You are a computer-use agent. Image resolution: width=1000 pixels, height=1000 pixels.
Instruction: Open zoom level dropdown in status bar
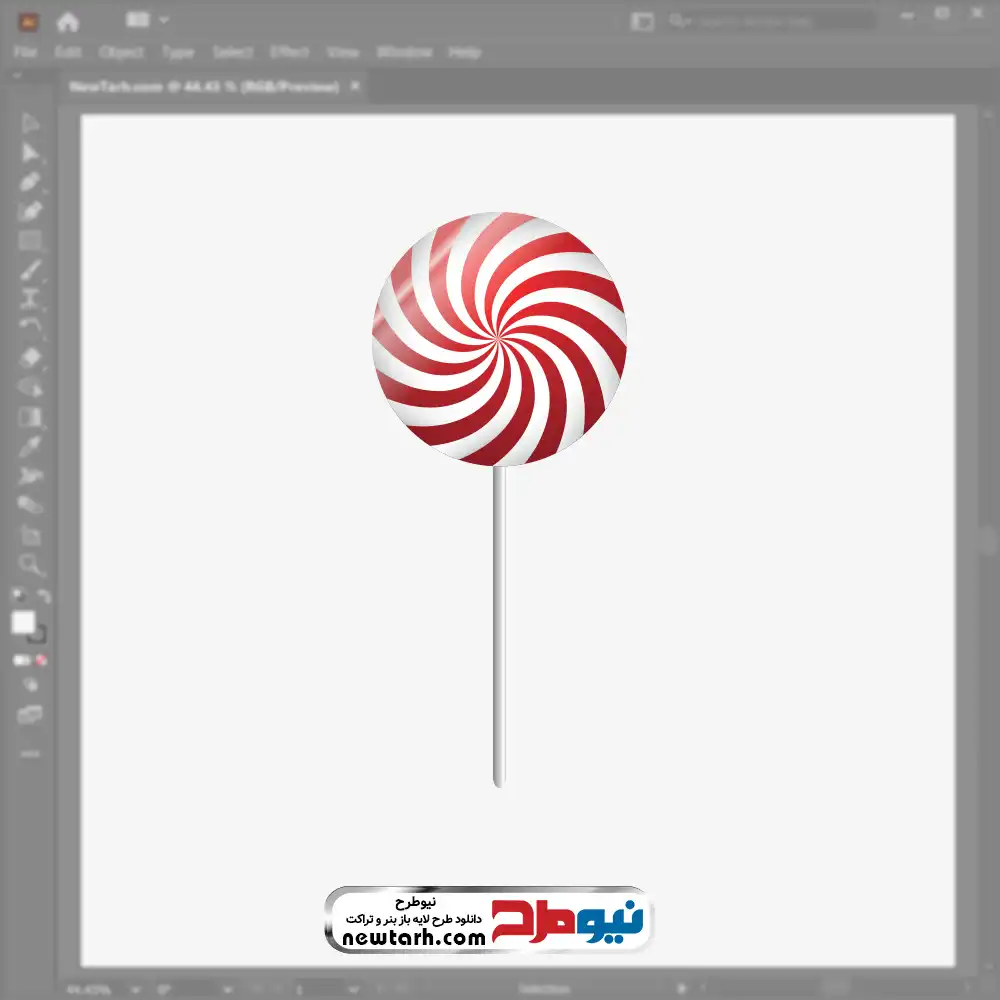(137, 990)
